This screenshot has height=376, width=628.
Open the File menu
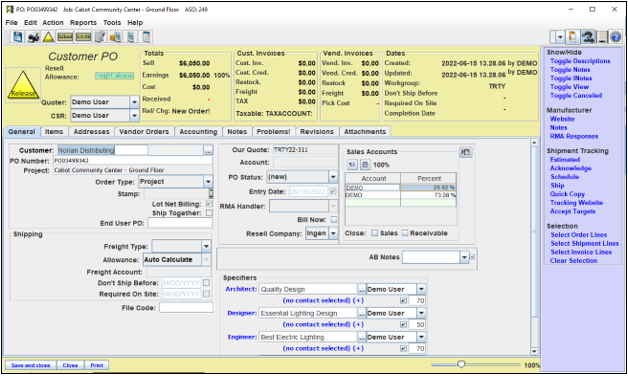point(11,22)
